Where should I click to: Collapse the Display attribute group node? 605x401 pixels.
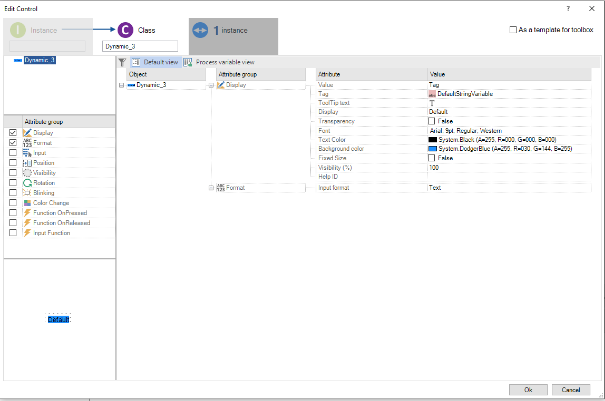(211, 85)
